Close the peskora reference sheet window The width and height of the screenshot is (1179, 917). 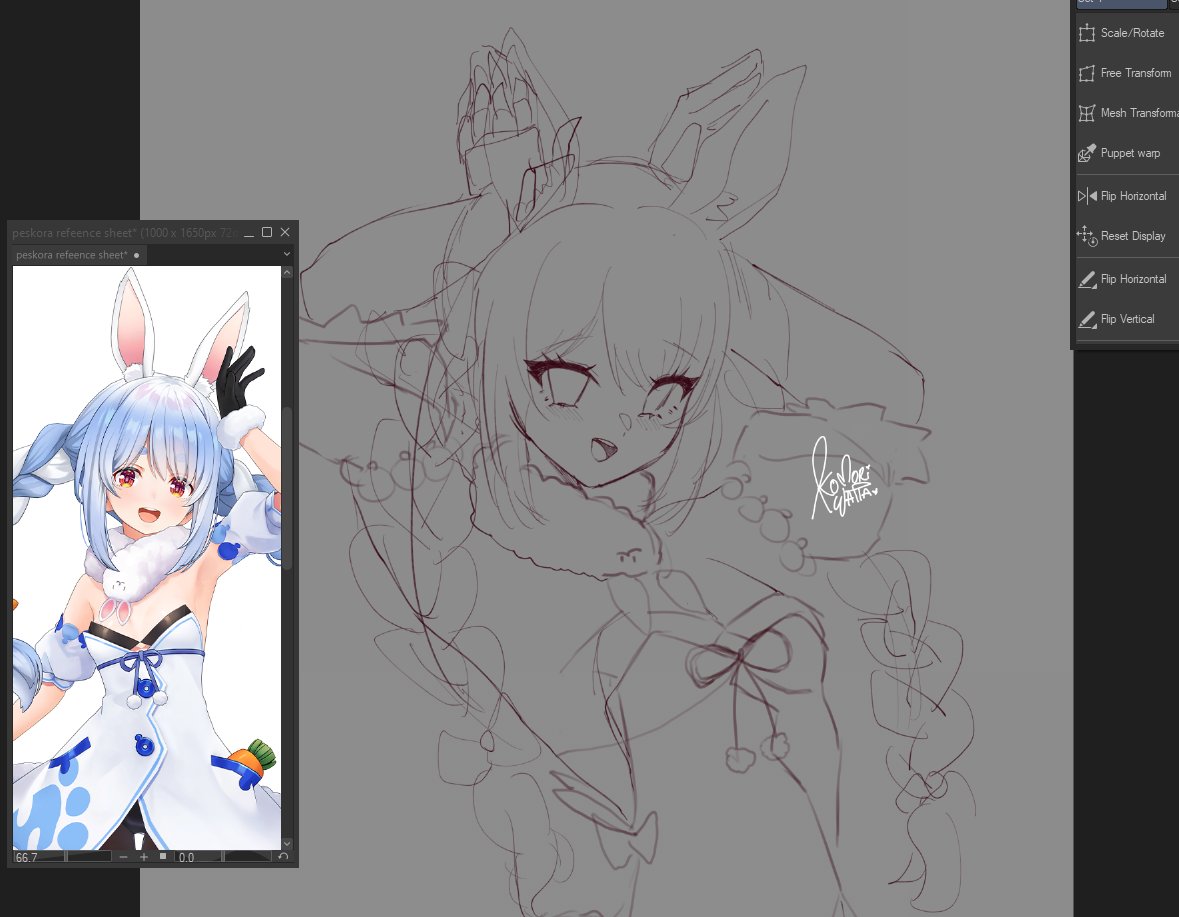coord(285,232)
